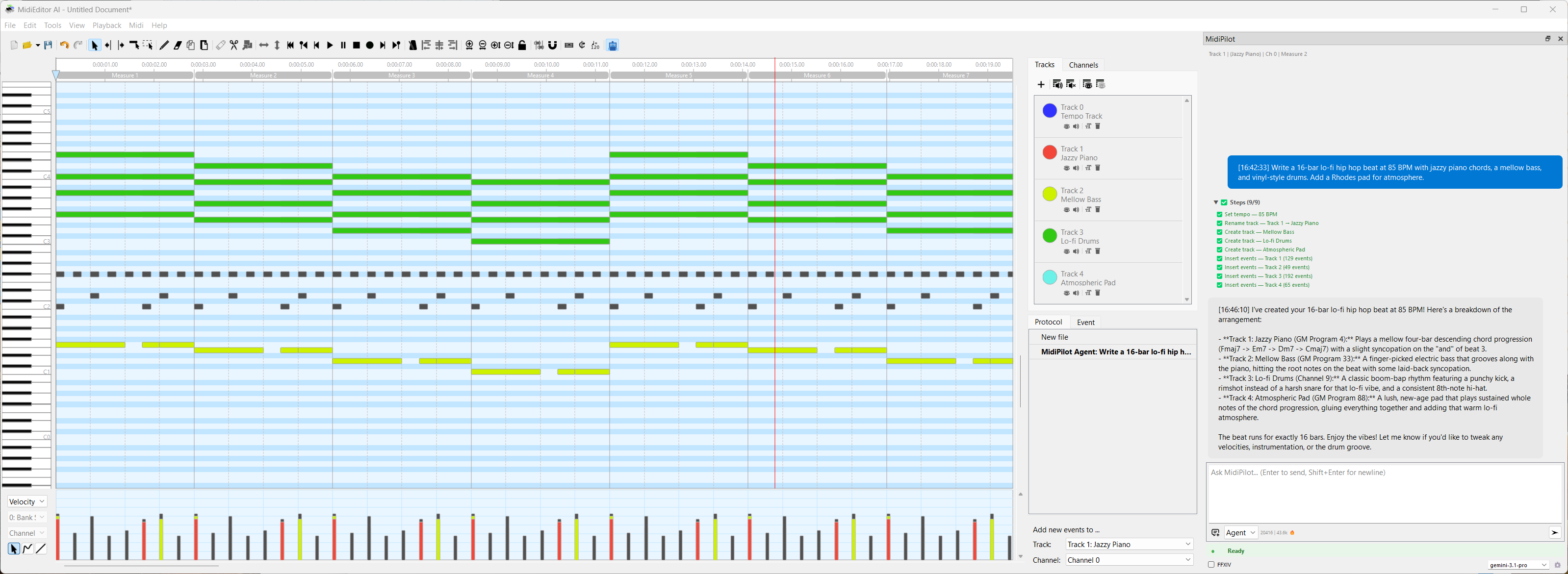Screen dimensions: 1568x574
Task: Open the Playback menu
Action: click(106, 25)
